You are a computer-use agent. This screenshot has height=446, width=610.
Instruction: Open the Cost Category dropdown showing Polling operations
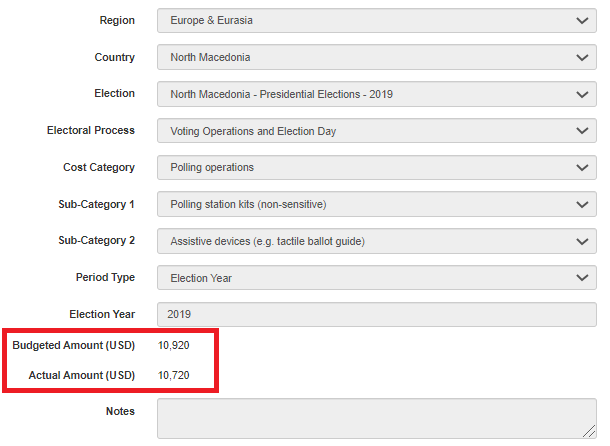click(376, 168)
